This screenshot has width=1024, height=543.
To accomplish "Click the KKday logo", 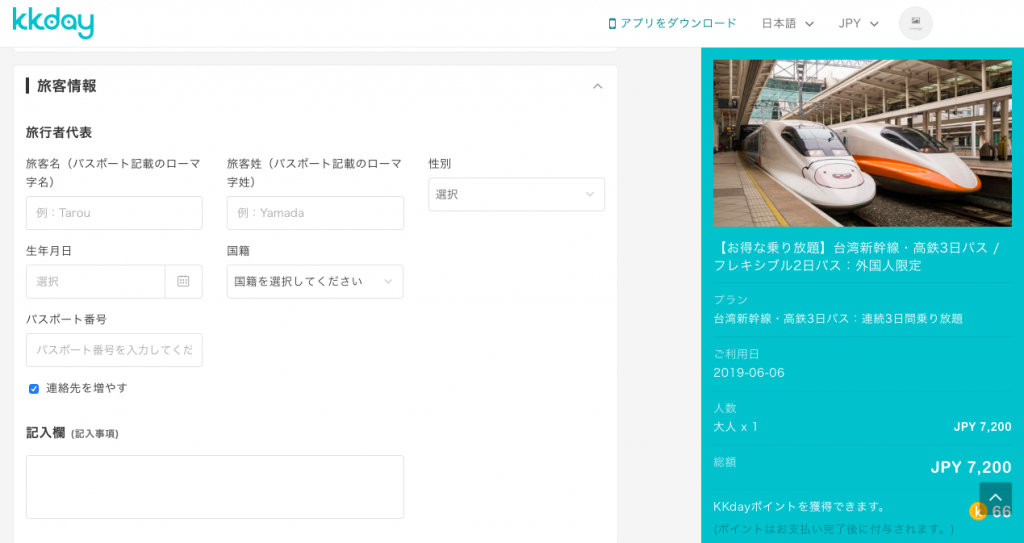I will click(x=53, y=23).
